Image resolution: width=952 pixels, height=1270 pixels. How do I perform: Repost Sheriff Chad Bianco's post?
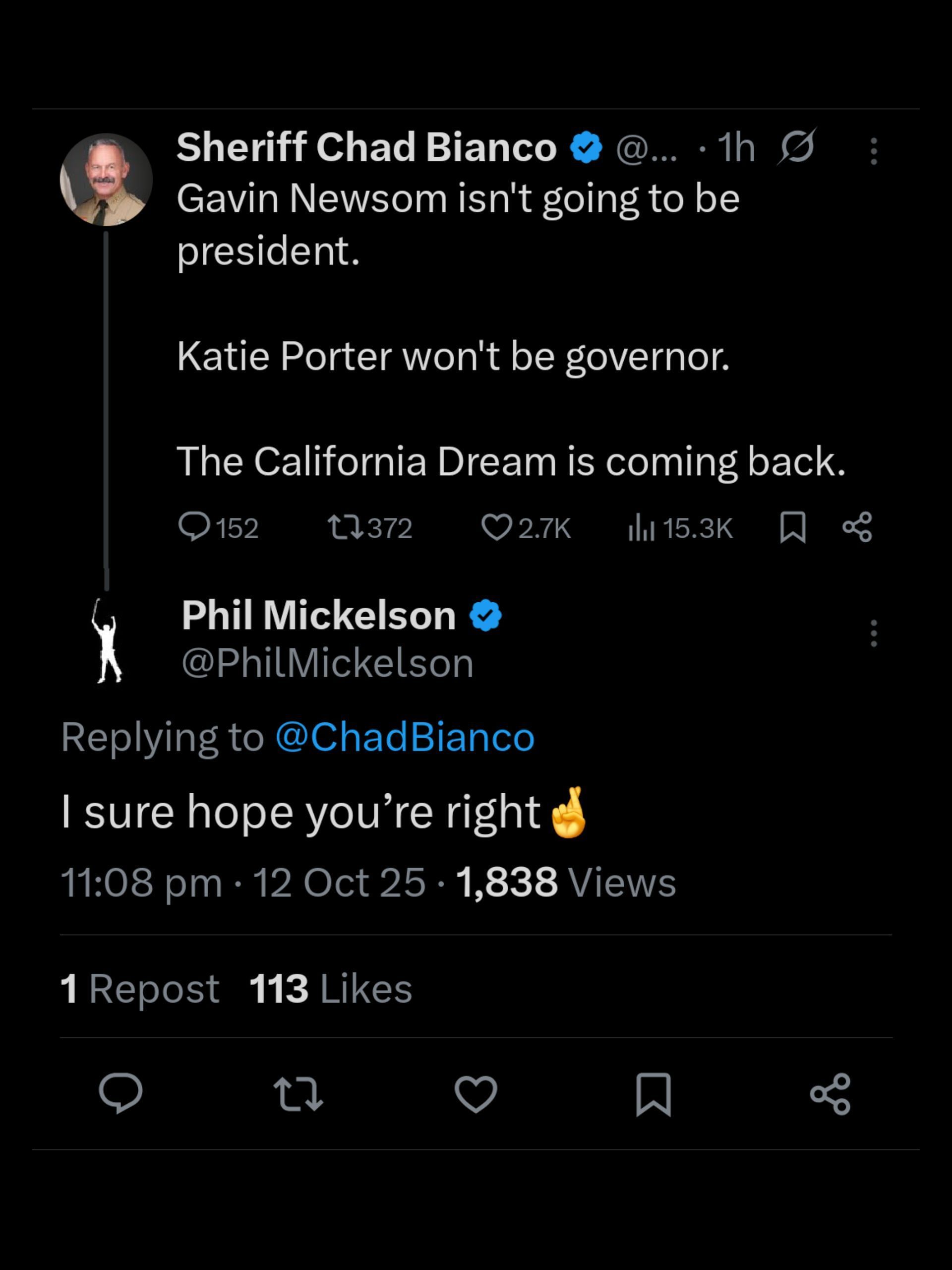[344, 527]
